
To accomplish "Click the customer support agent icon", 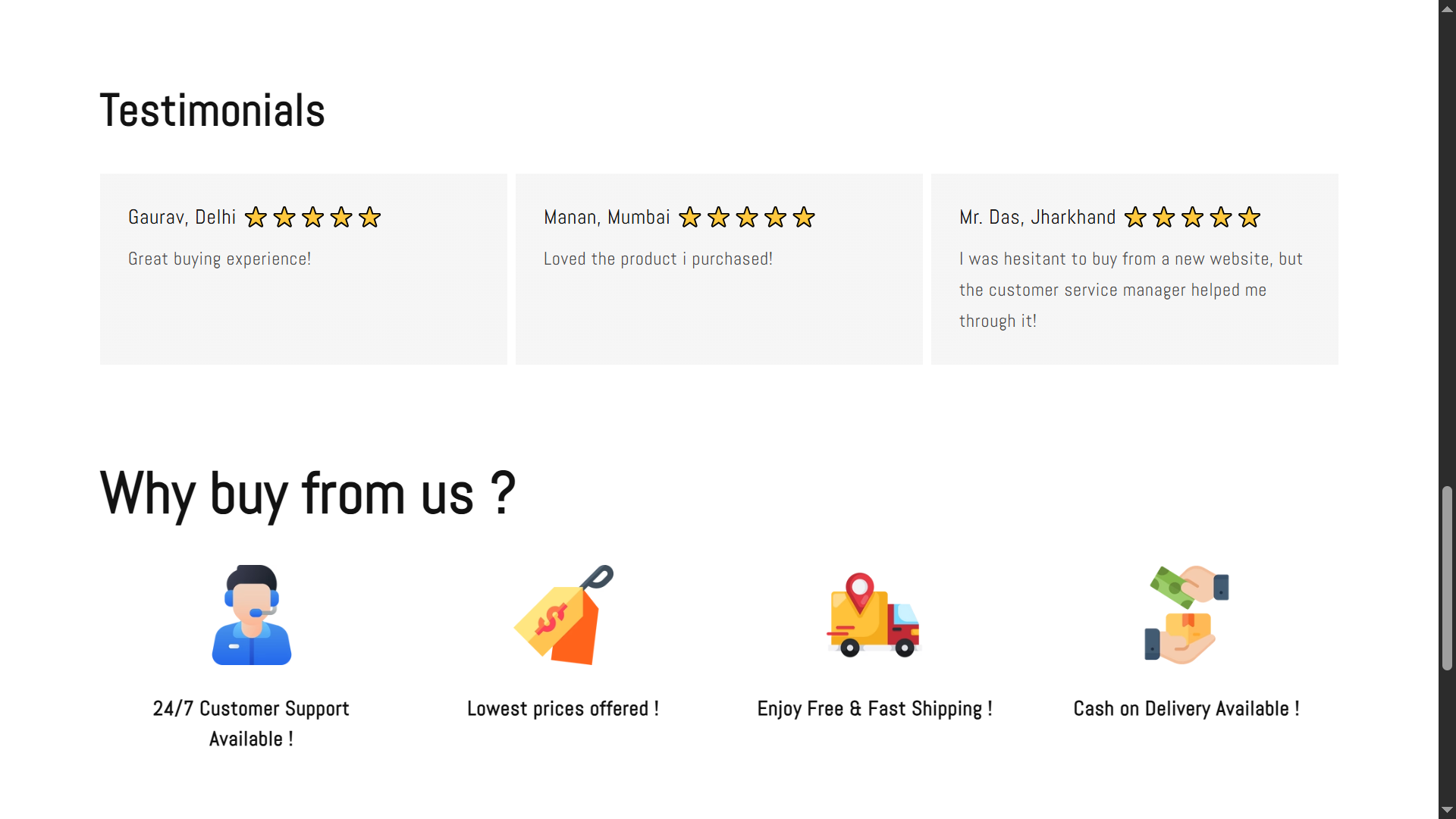I will [x=252, y=615].
